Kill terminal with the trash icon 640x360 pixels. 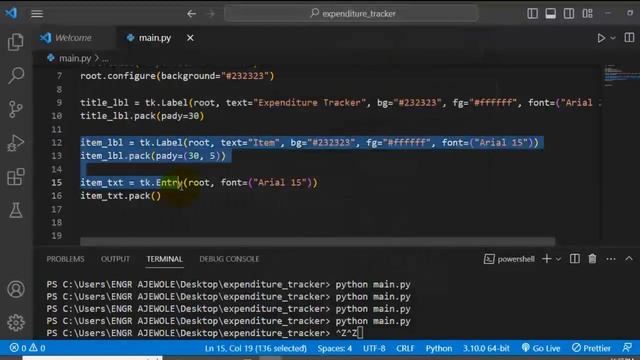coord(592,259)
